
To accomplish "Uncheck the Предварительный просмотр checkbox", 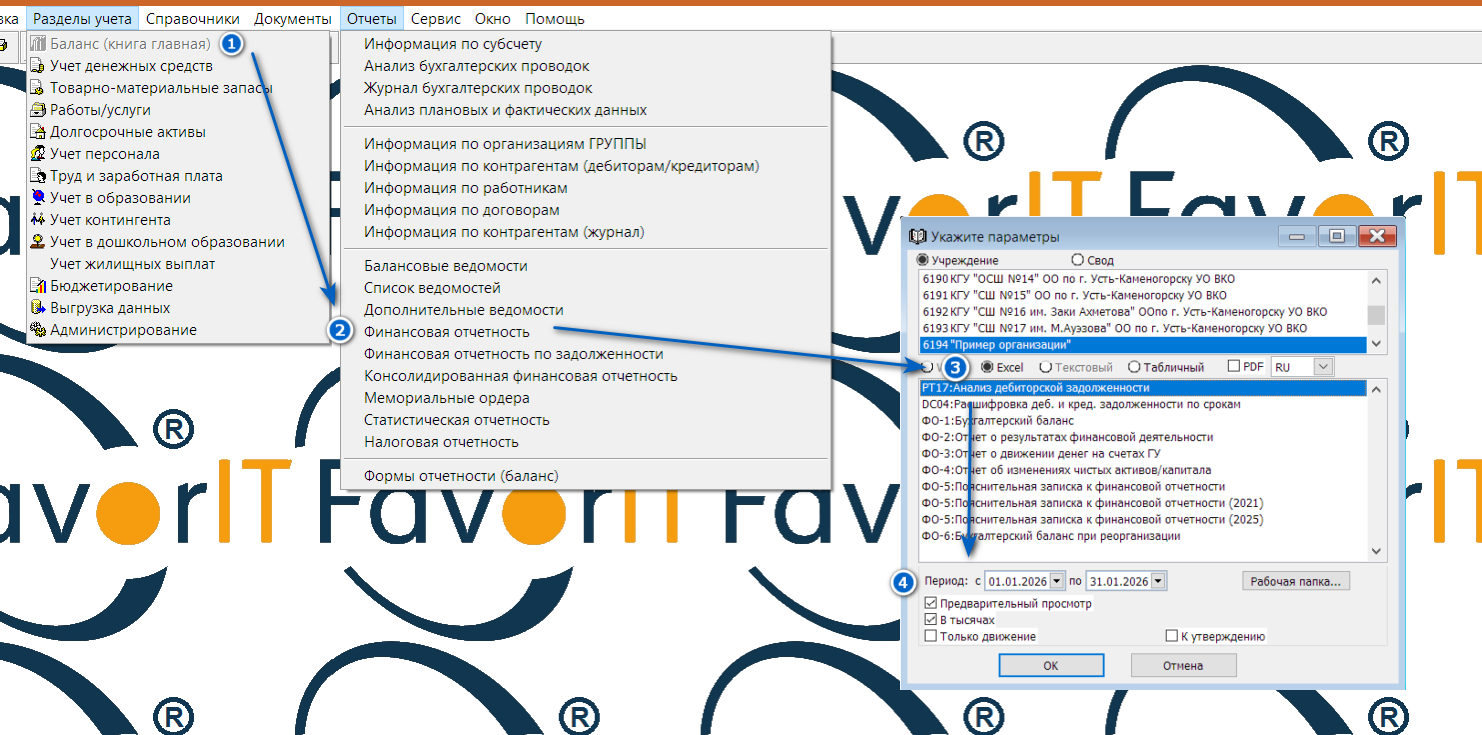I will pyautogui.click(x=931, y=604).
